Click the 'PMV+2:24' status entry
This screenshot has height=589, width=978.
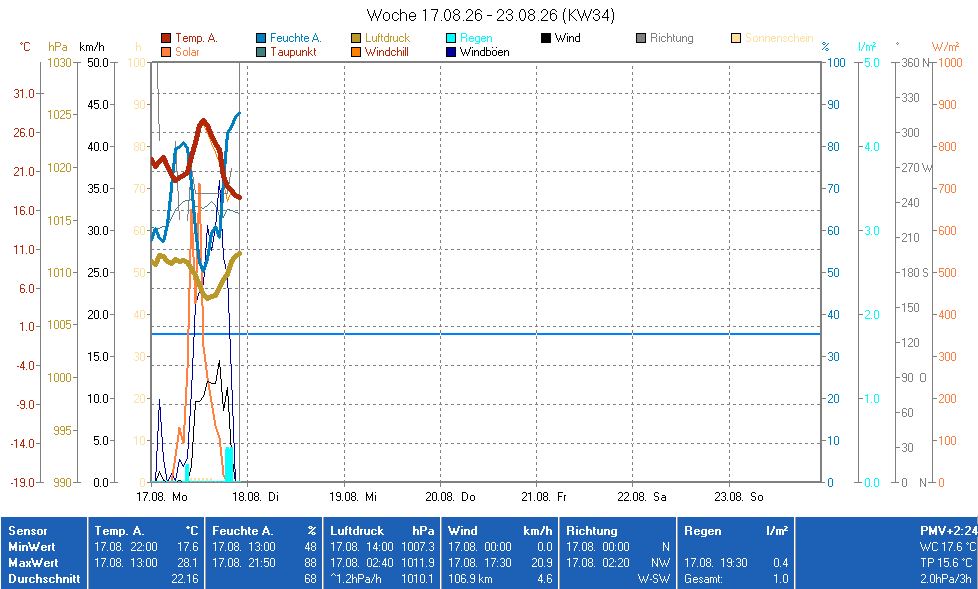pyautogui.click(x=948, y=531)
